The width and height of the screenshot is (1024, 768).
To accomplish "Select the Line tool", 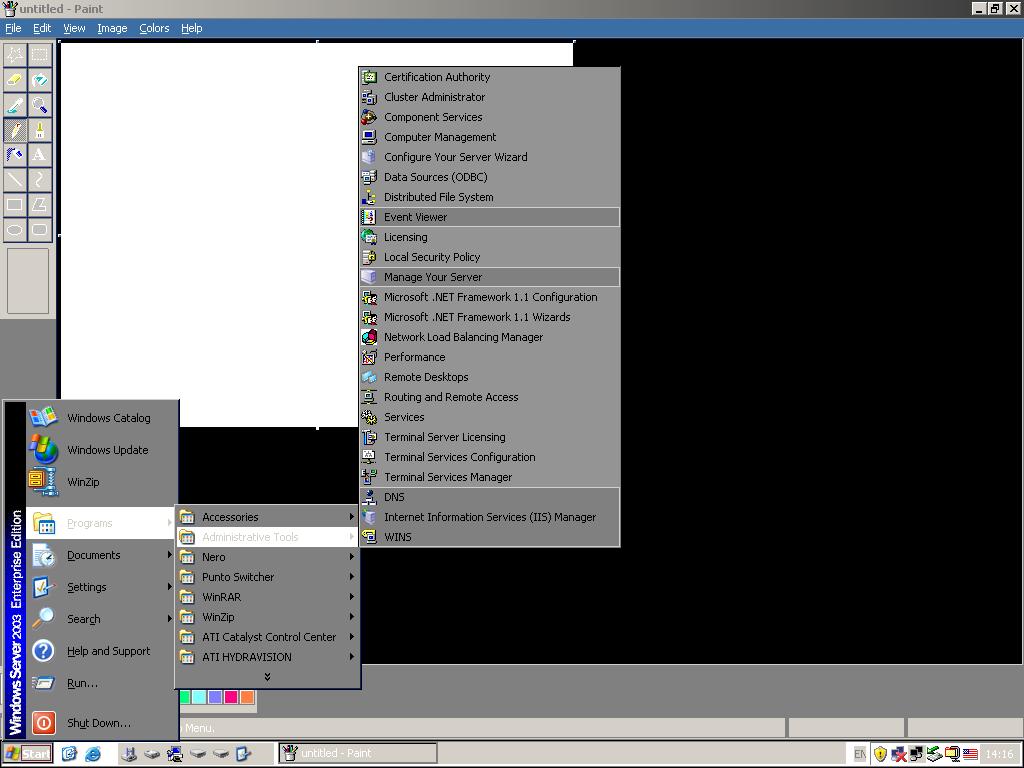I will click(15, 180).
